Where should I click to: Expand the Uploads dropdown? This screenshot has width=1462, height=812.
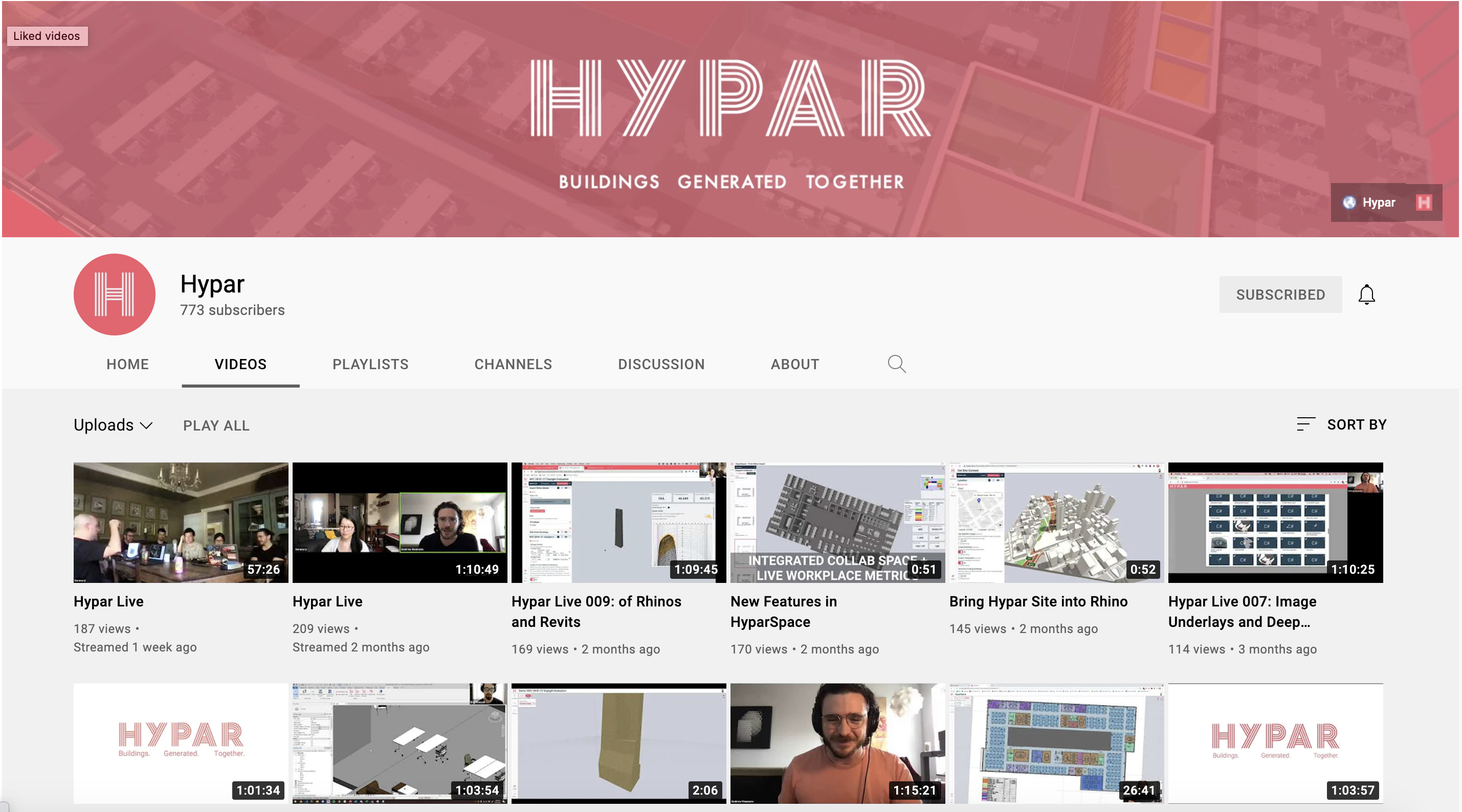[113, 425]
